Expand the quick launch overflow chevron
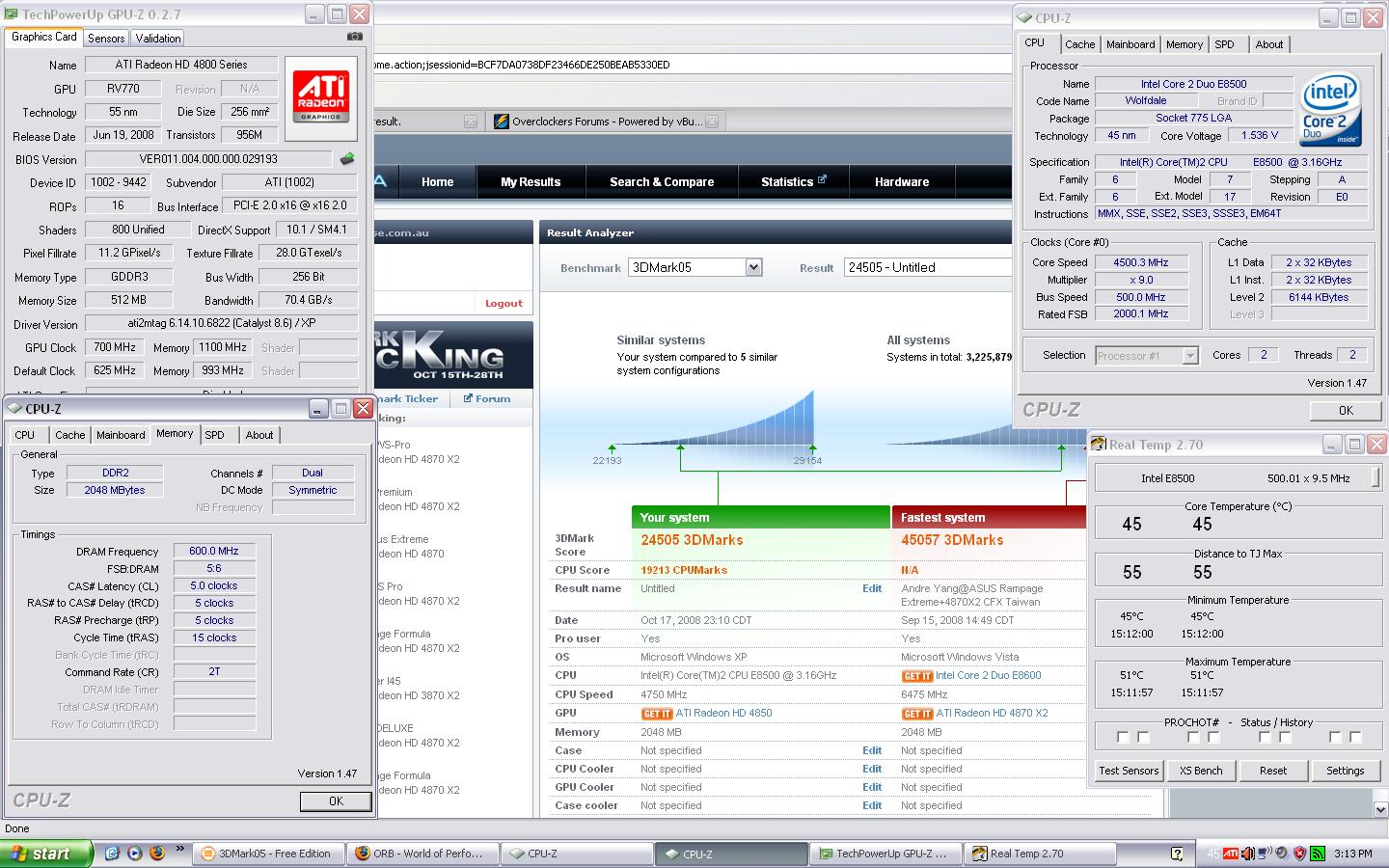This screenshot has height=868, width=1389. pyautogui.click(x=179, y=851)
